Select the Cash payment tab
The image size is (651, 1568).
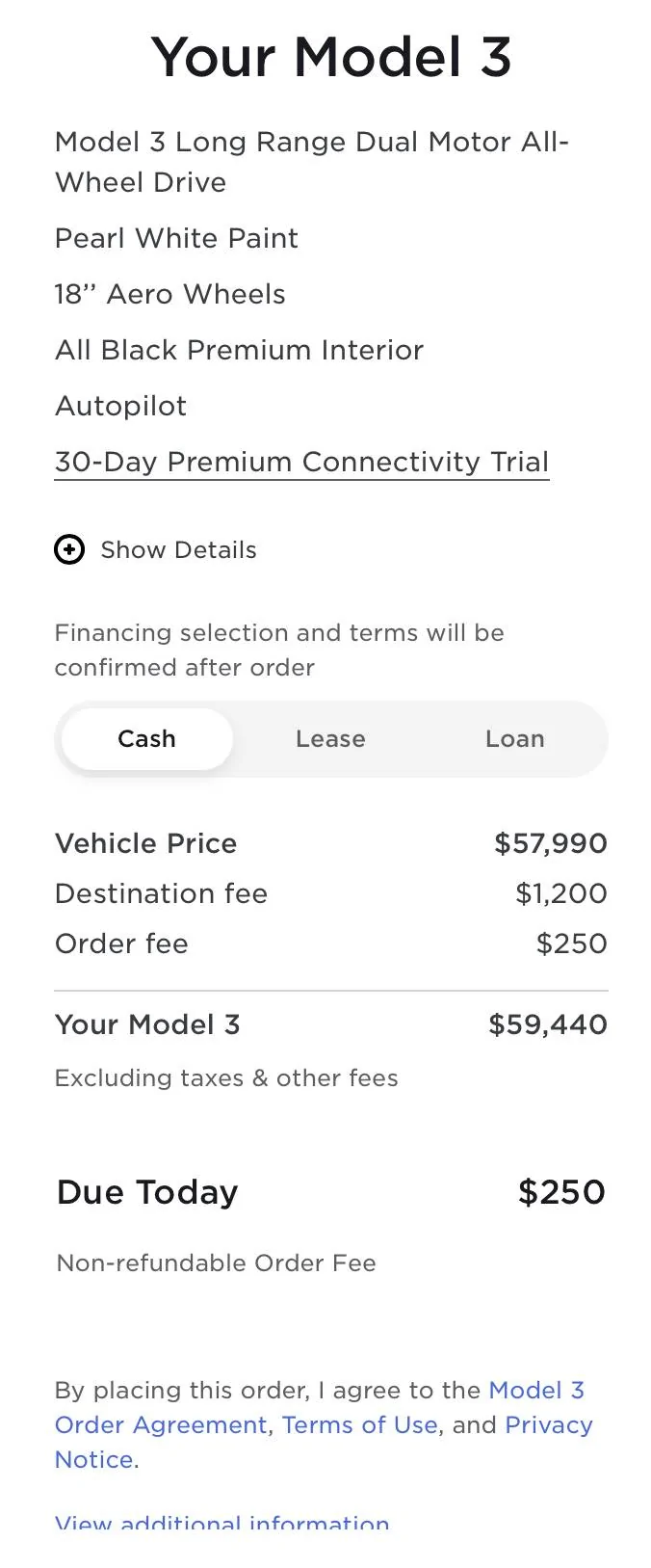point(147,739)
